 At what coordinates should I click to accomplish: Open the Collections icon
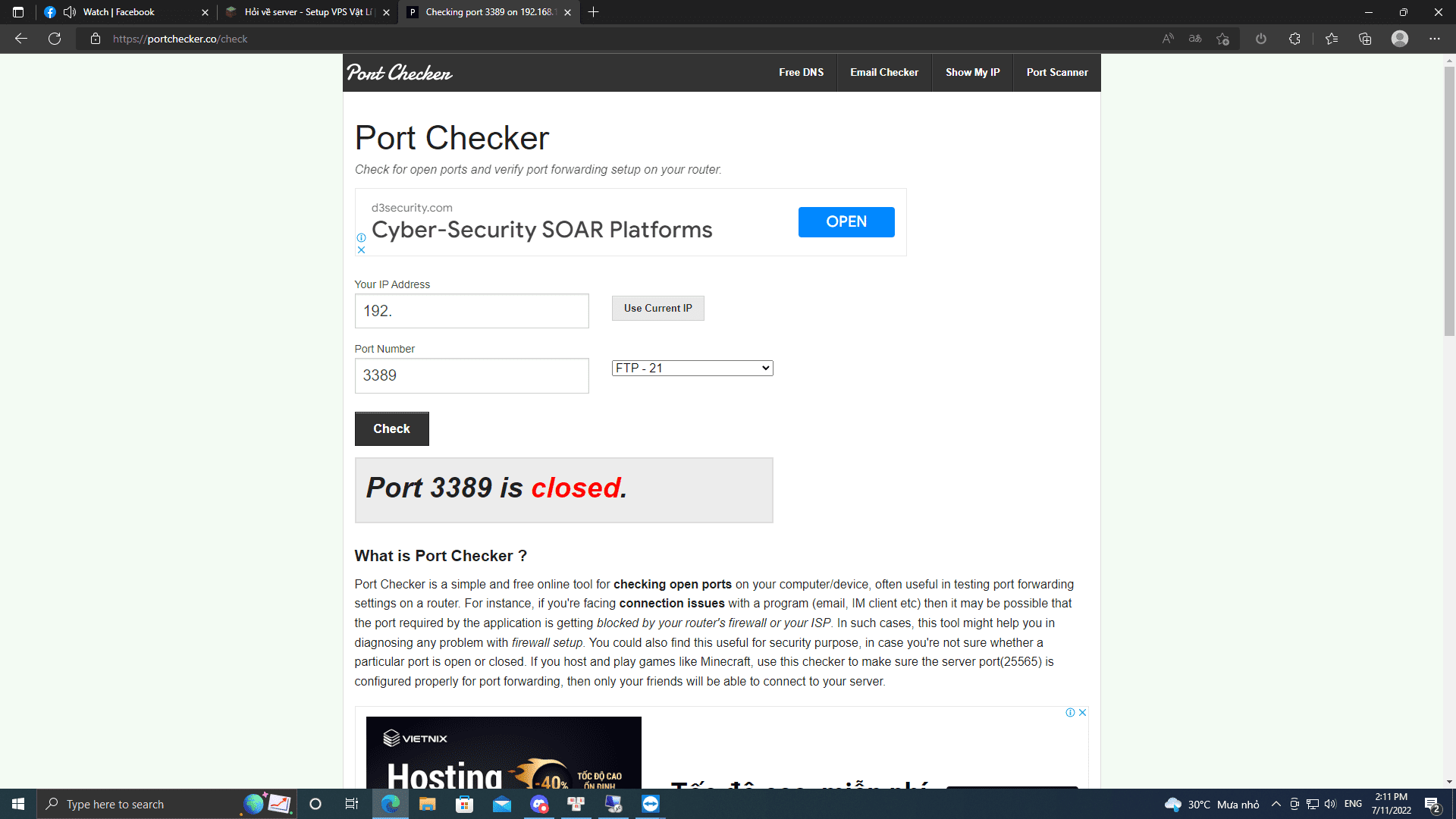click(1365, 39)
